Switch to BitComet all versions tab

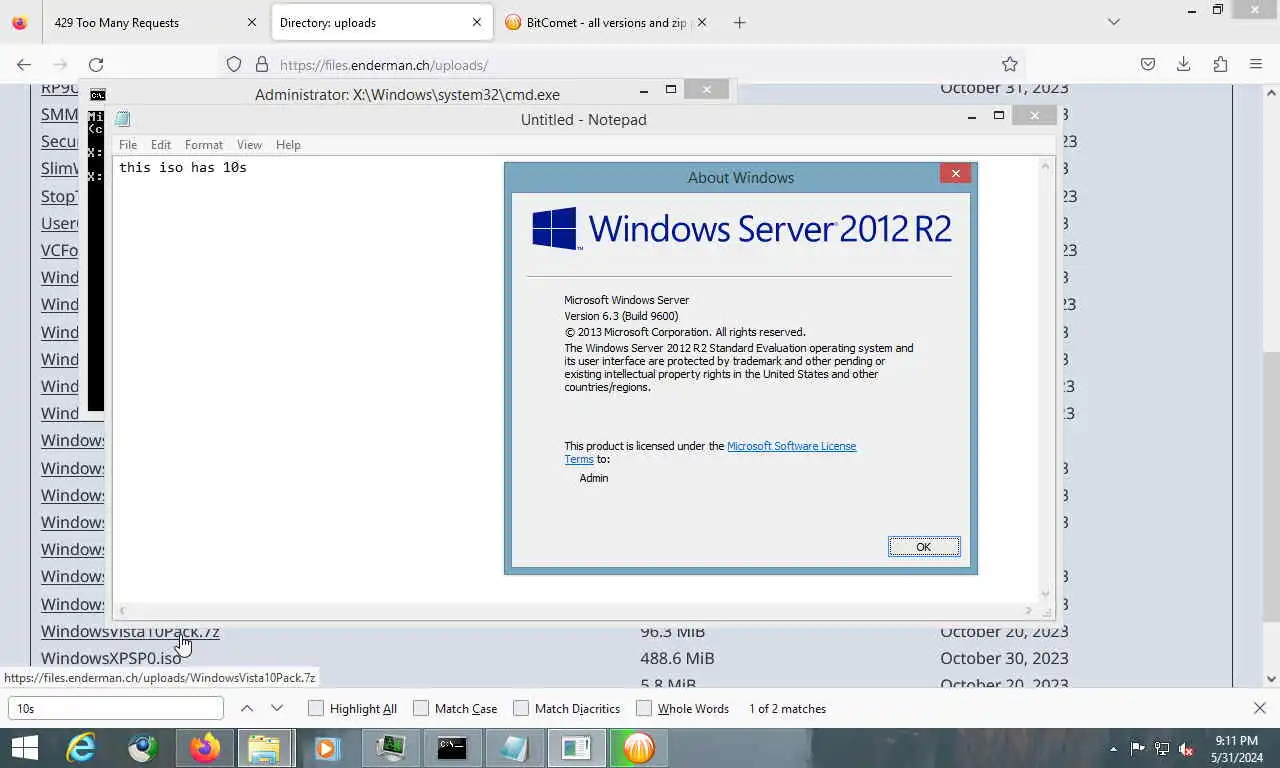tap(607, 22)
